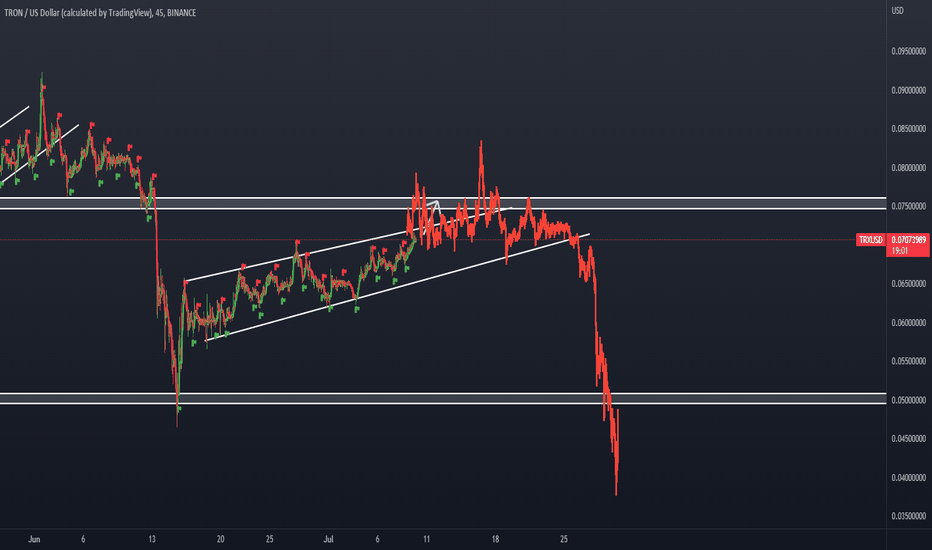Click the 0.08500000 price axis label

908,128
